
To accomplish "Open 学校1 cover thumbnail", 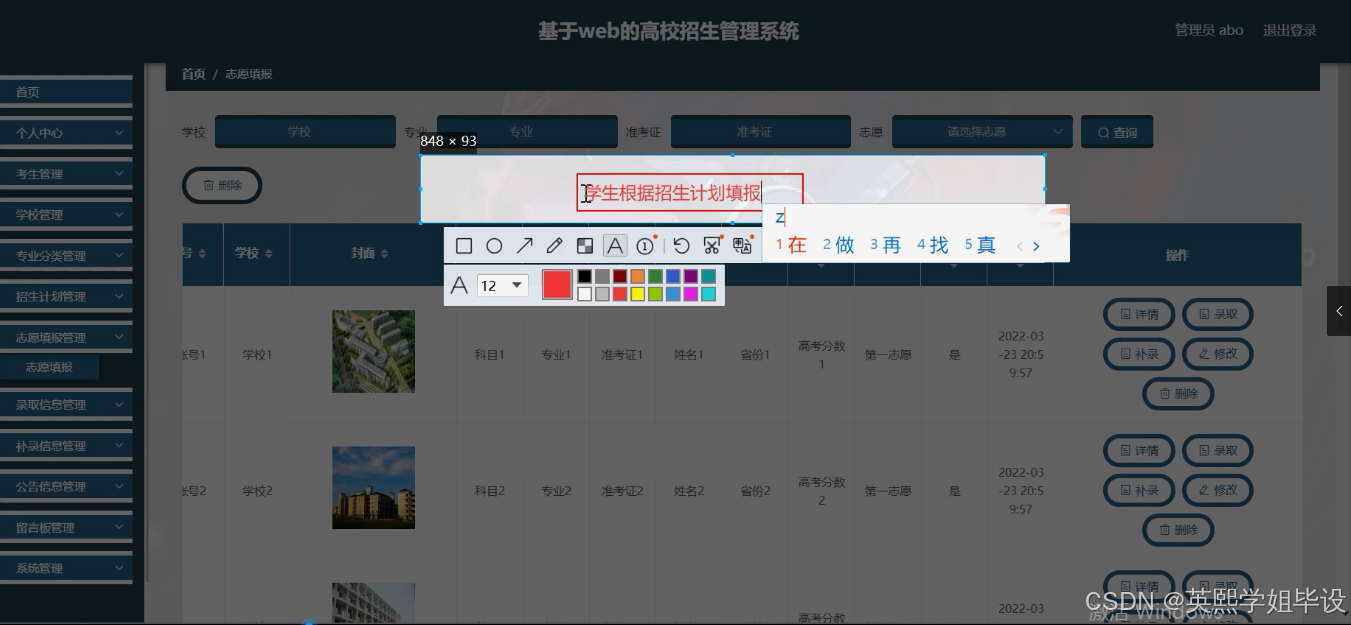I will click(x=373, y=351).
